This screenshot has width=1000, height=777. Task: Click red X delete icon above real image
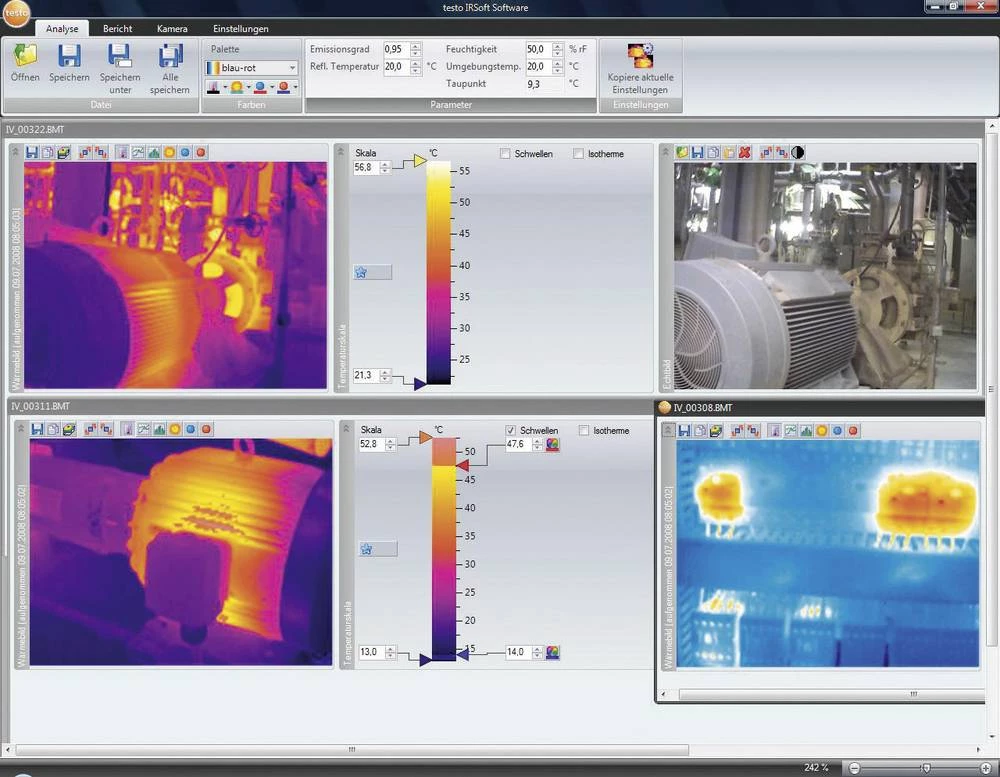pos(744,152)
